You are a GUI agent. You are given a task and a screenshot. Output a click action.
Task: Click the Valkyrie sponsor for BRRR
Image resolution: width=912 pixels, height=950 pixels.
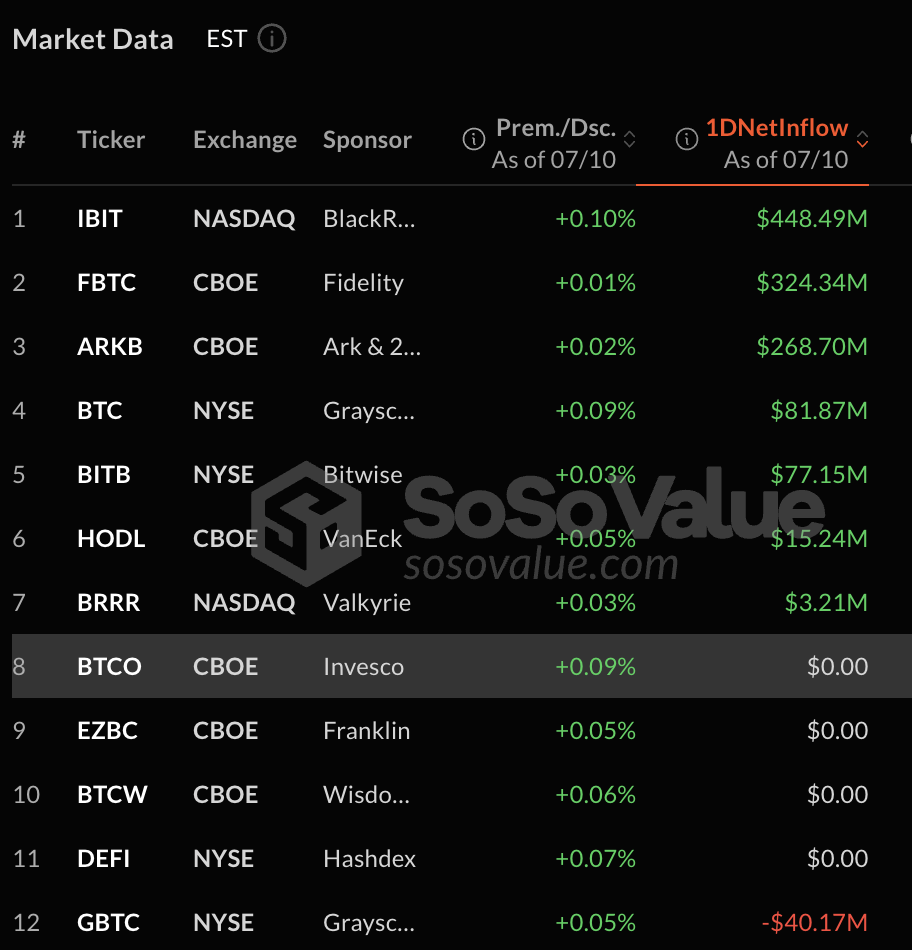[367, 602]
